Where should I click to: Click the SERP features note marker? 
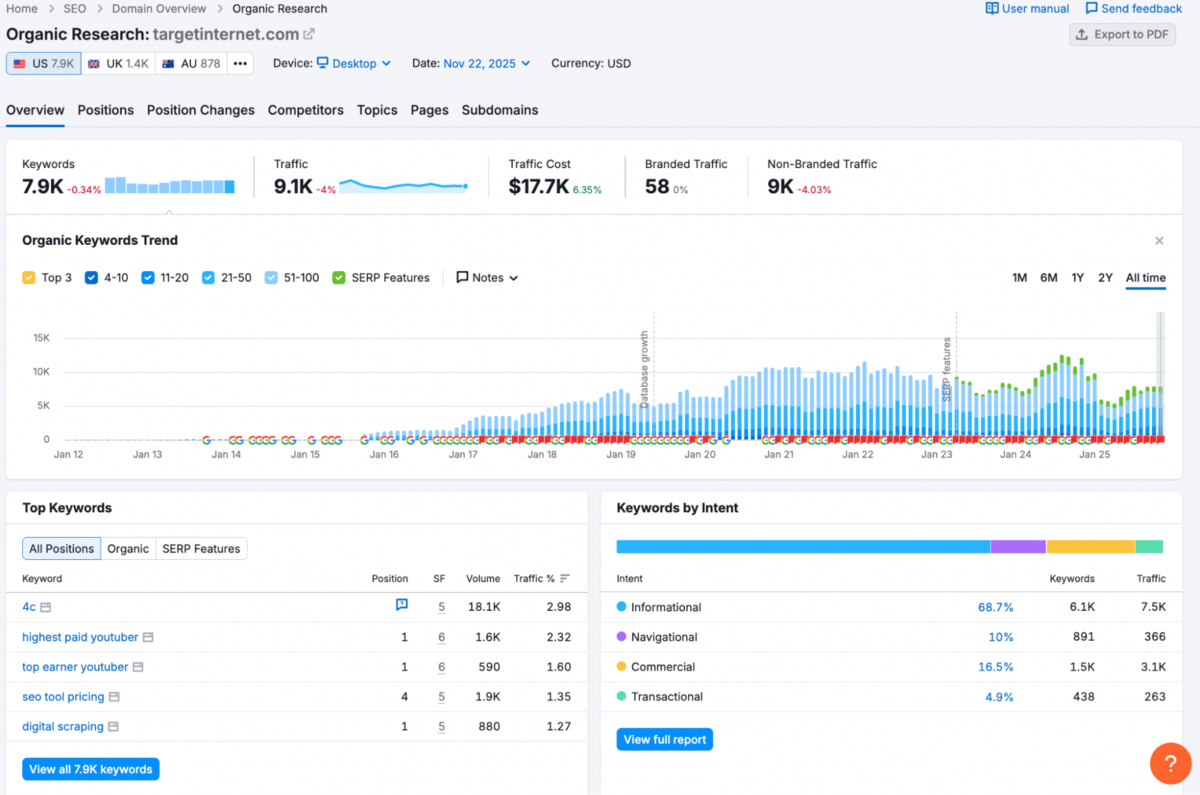(948, 369)
